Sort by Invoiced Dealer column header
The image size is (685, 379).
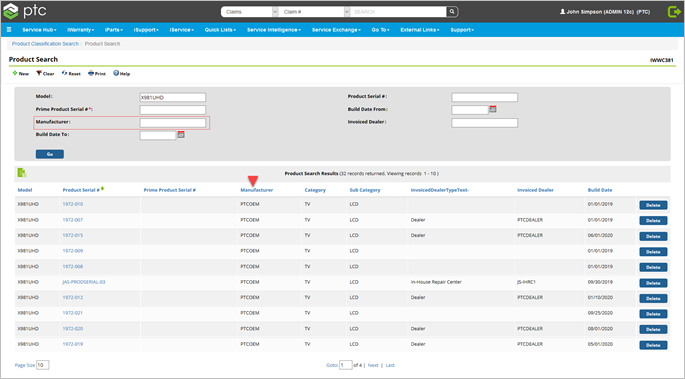pyautogui.click(x=535, y=190)
